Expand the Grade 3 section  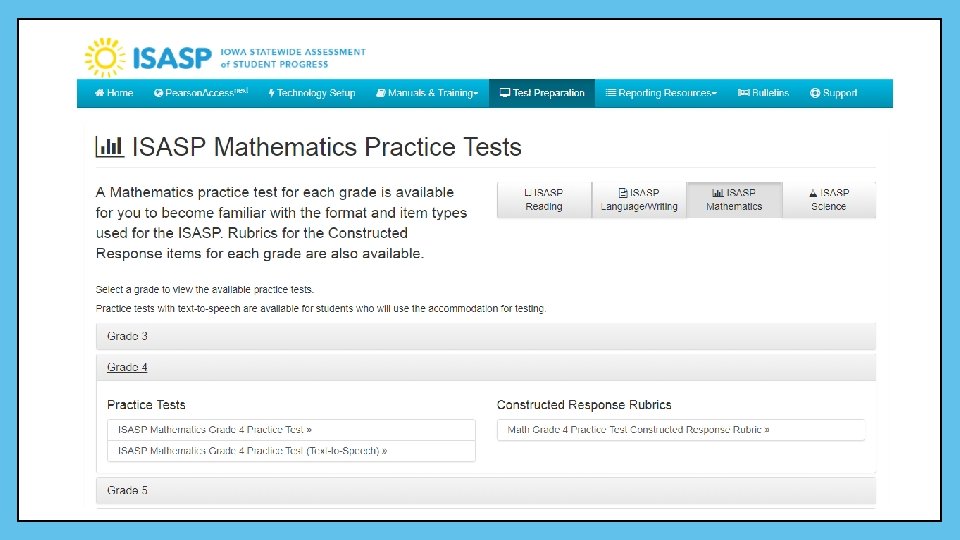point(486,336)
